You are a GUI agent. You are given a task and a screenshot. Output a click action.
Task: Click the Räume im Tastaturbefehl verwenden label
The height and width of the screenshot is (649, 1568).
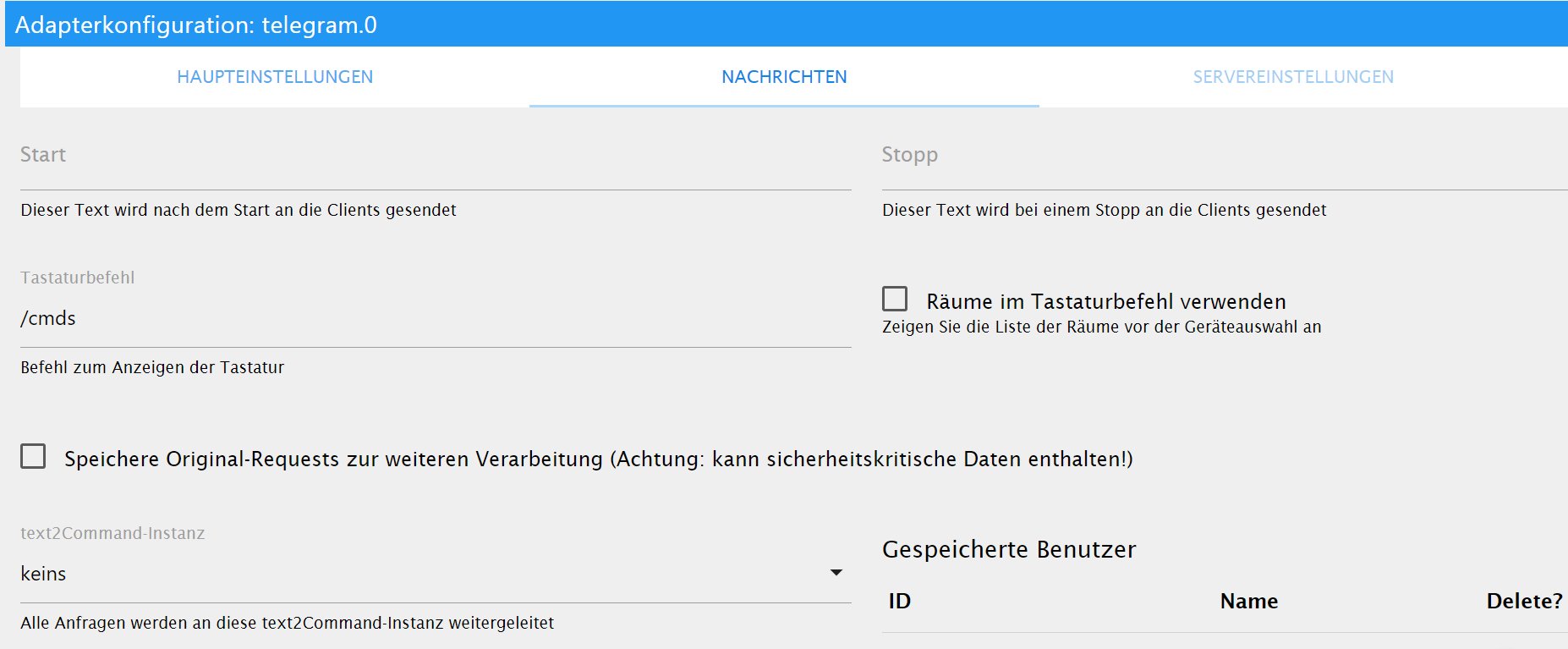[x=1105, y=302]
